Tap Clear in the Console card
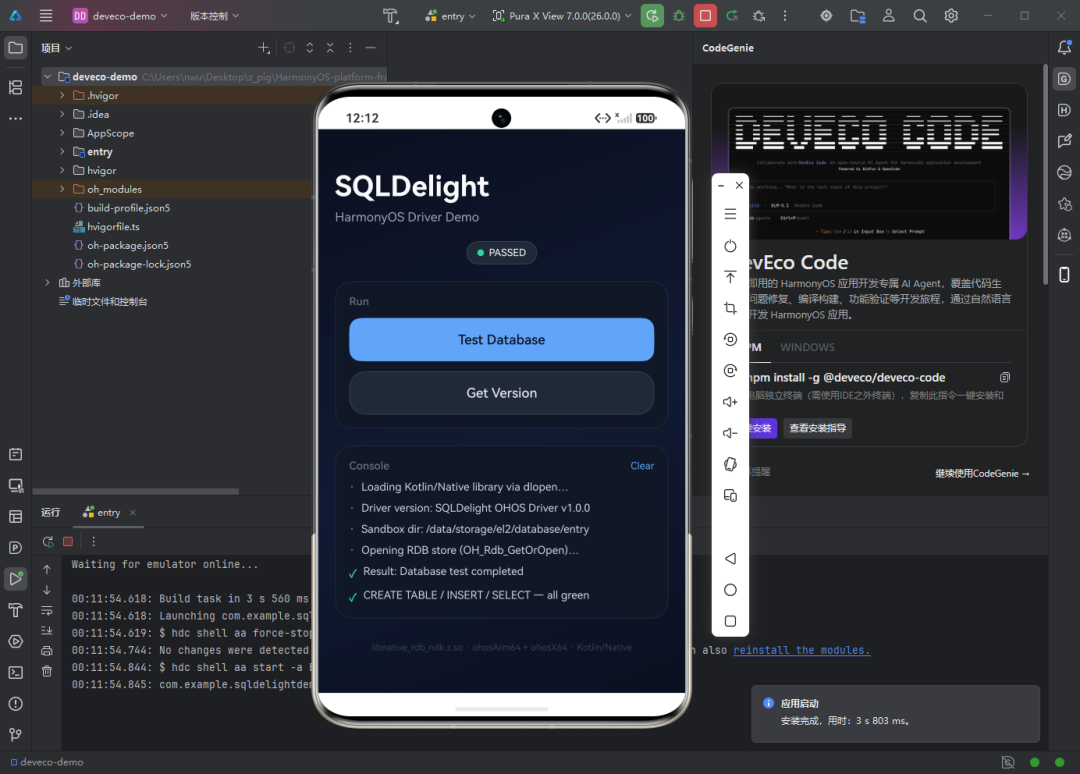Screen dimensions: 1080x774 [x=642, y=466]
